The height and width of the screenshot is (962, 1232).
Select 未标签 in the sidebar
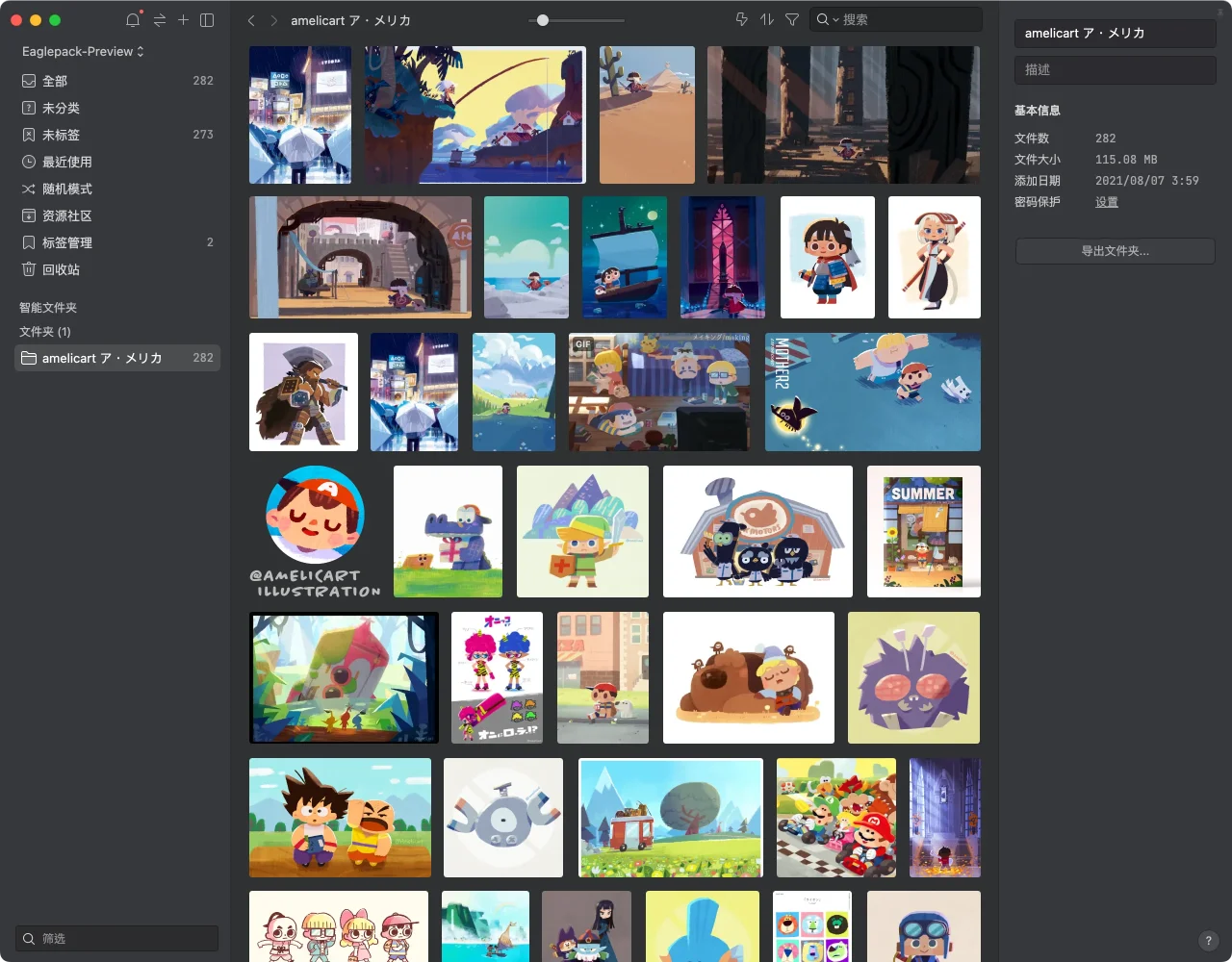pos(117,135)
